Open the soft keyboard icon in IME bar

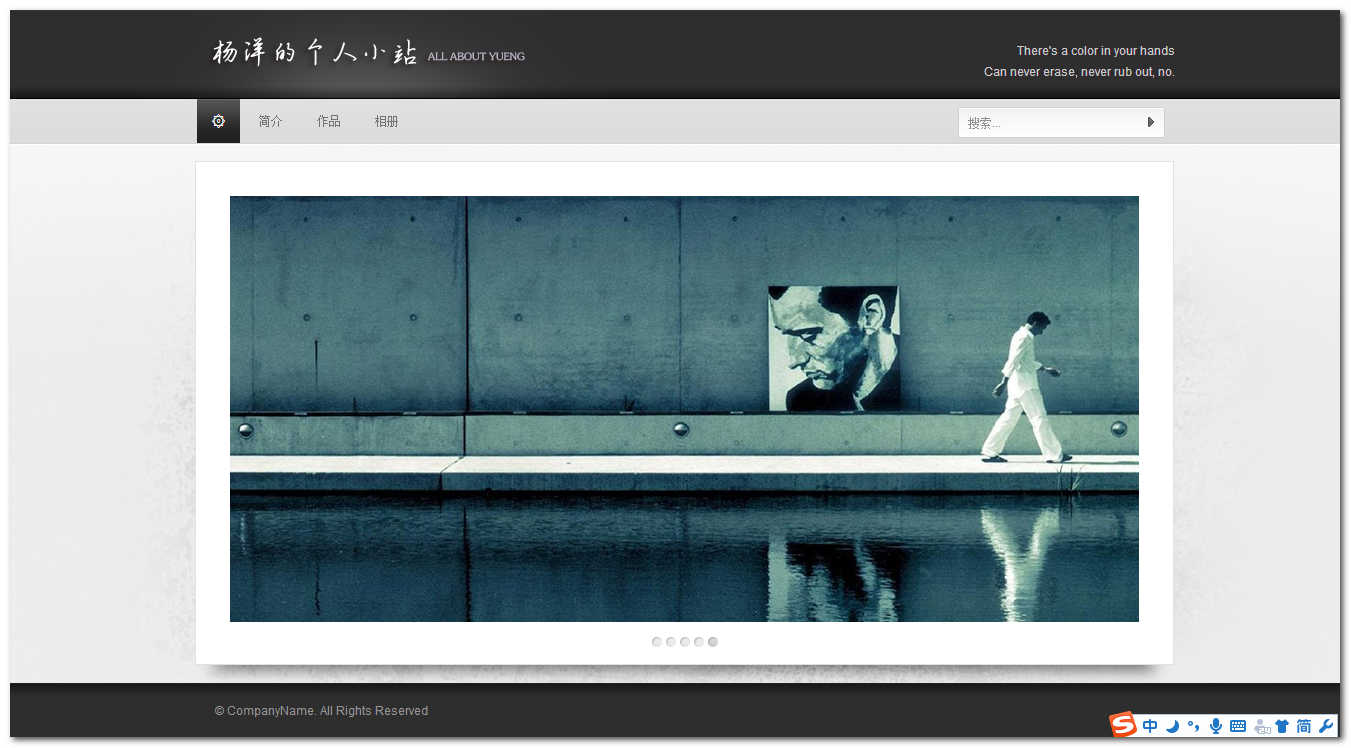tap(1238, 726)
